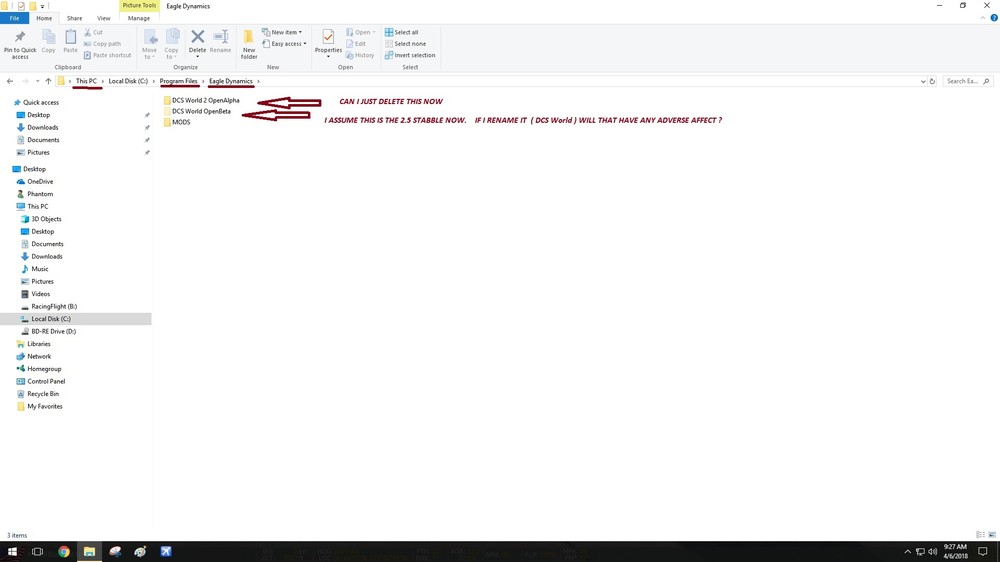1000x562 pixels.
Task: Select the DCS World 2 OpenAlpha folder
Action: pos(202,100)
